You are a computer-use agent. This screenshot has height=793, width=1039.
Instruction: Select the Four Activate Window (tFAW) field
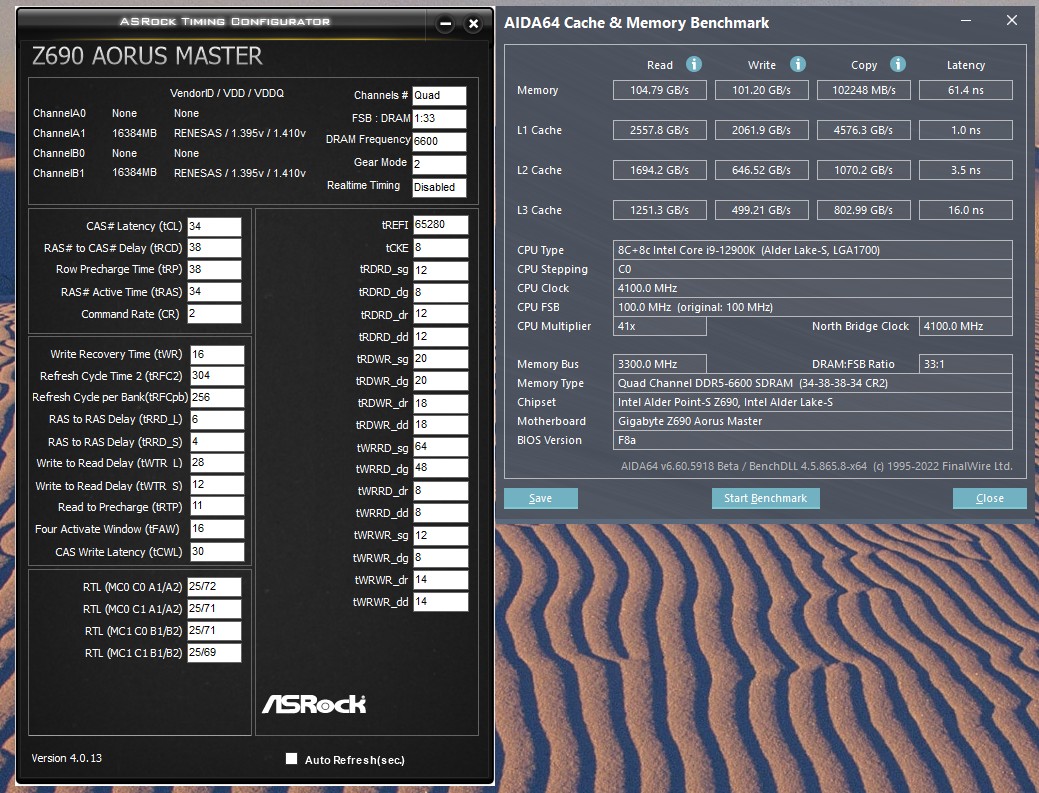217,529
